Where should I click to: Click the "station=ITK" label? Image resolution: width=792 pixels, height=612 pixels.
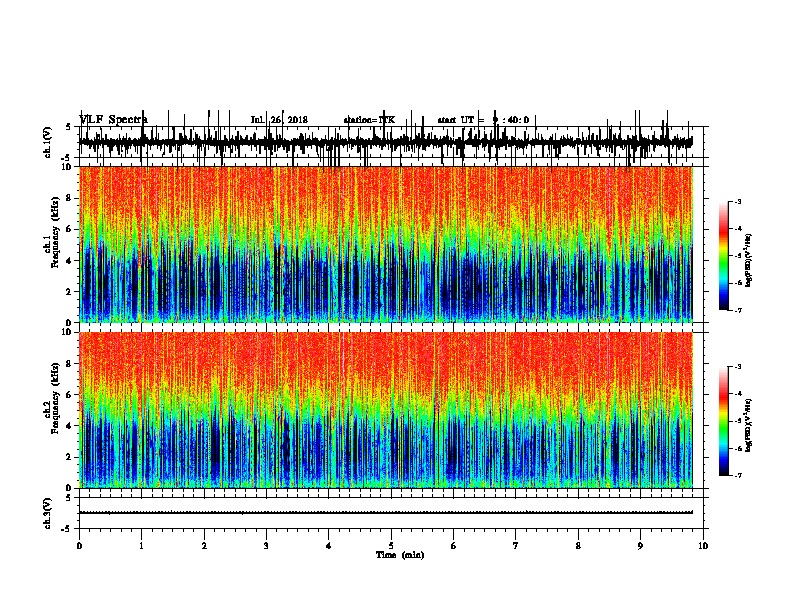coord(369,120)
